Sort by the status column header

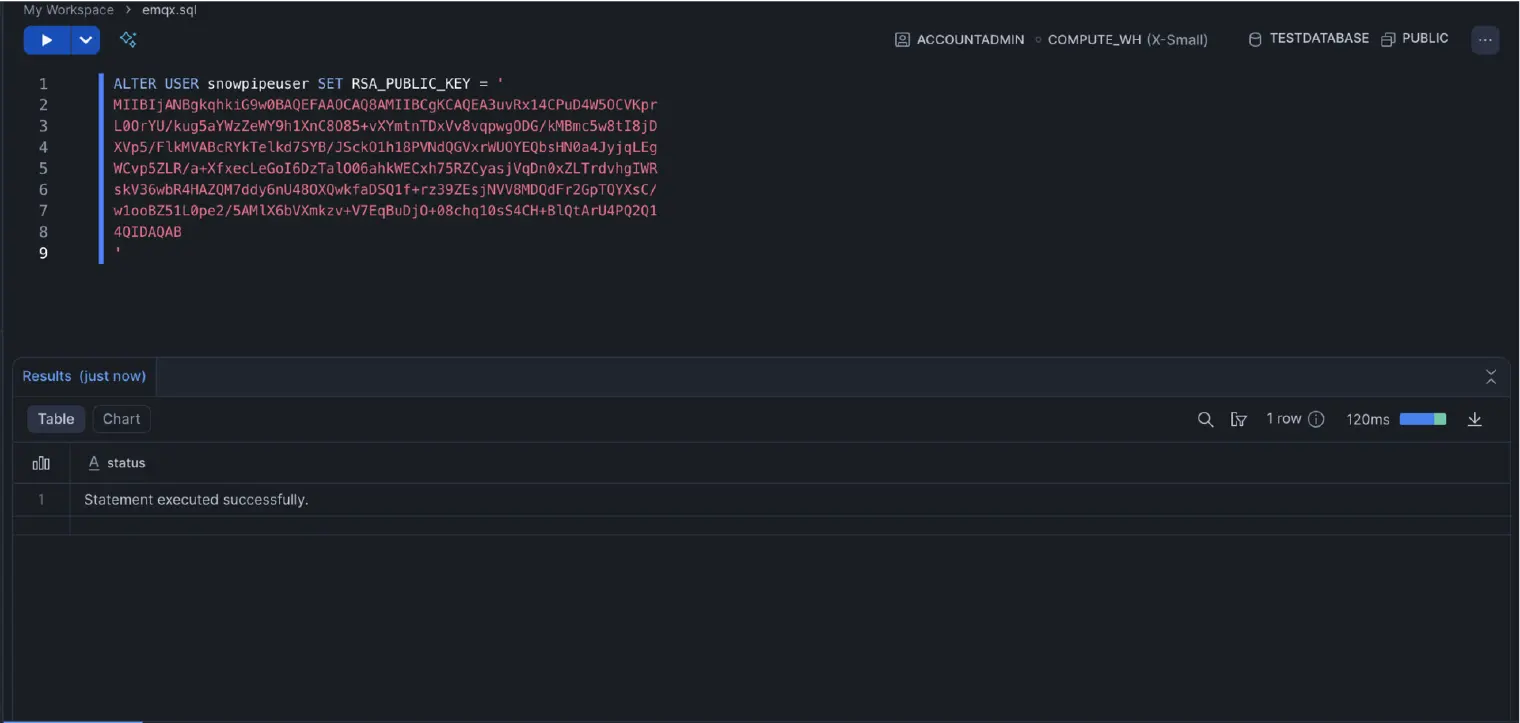coord(126,463)
